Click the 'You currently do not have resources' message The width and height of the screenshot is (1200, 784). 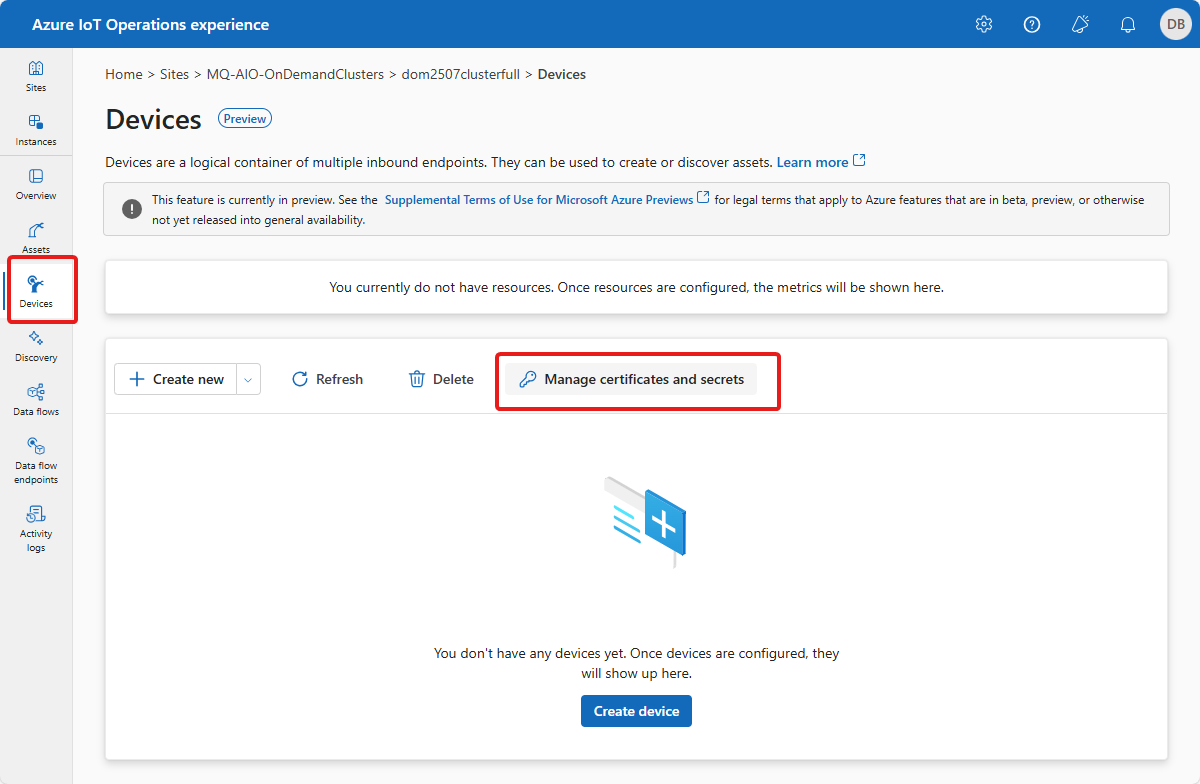coord(636,287)
